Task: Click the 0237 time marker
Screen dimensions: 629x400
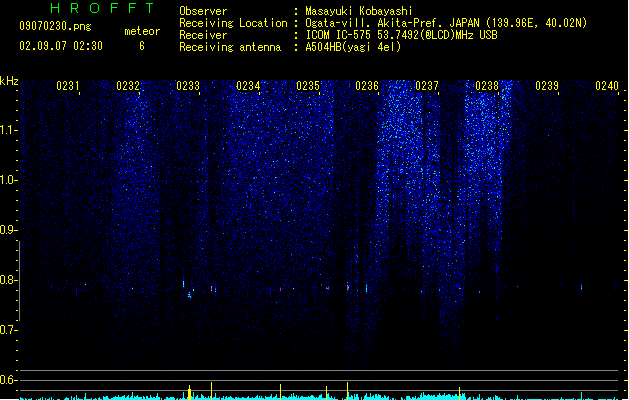Action: point(427,86)
